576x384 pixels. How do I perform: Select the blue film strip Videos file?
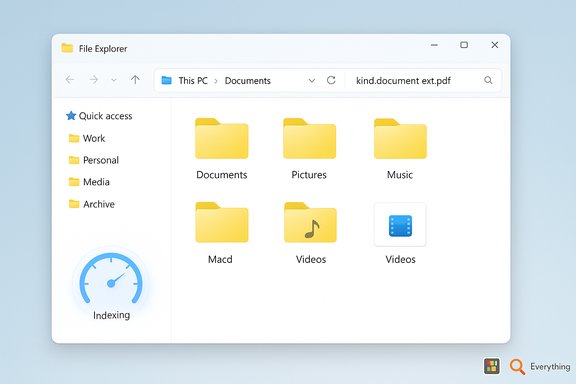click(x=400, y=225)
